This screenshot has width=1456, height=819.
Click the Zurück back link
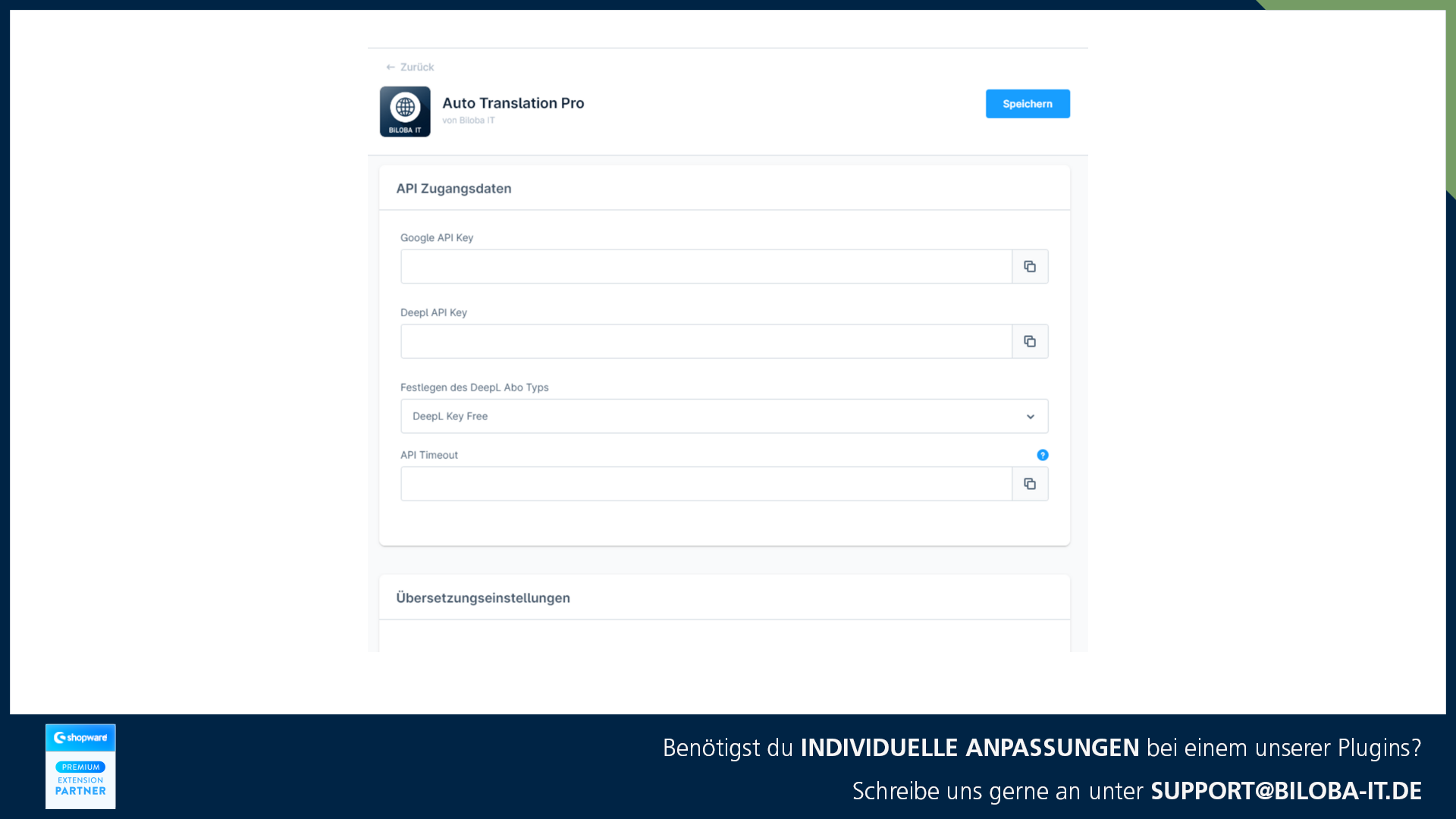410,67
